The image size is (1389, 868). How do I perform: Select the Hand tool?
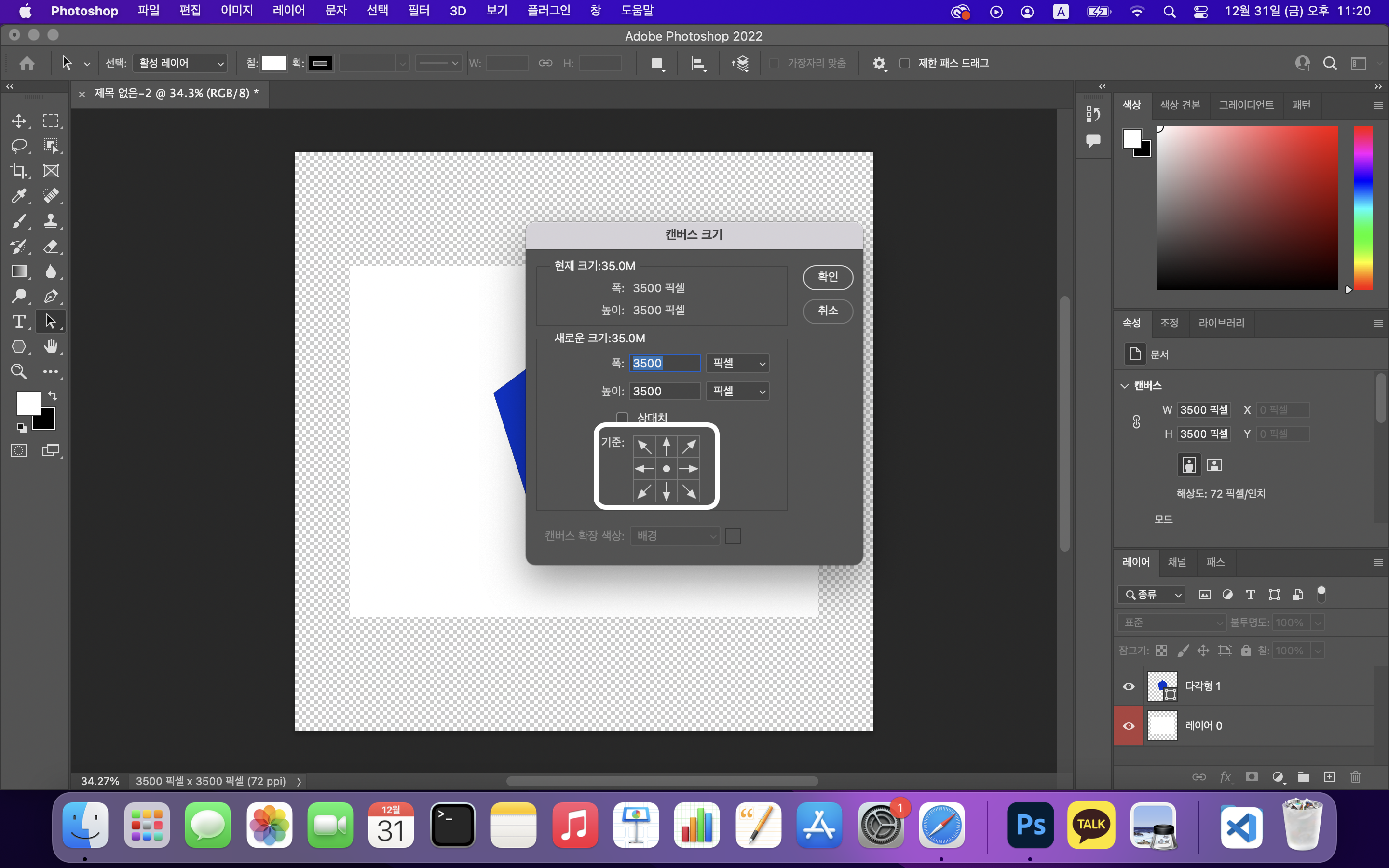tap(51, 346)
